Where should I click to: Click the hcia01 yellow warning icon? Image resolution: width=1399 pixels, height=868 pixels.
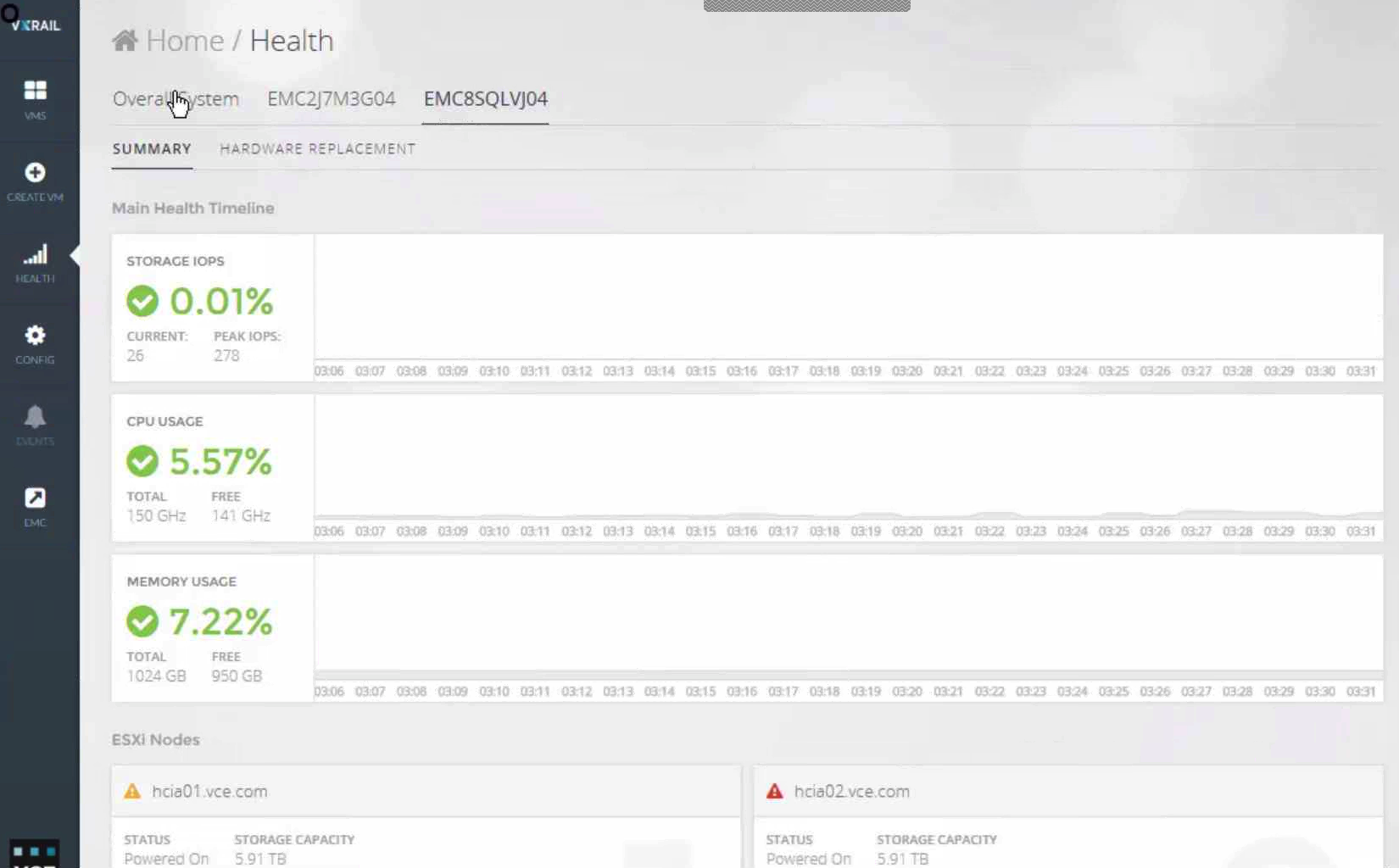[132, 792]
